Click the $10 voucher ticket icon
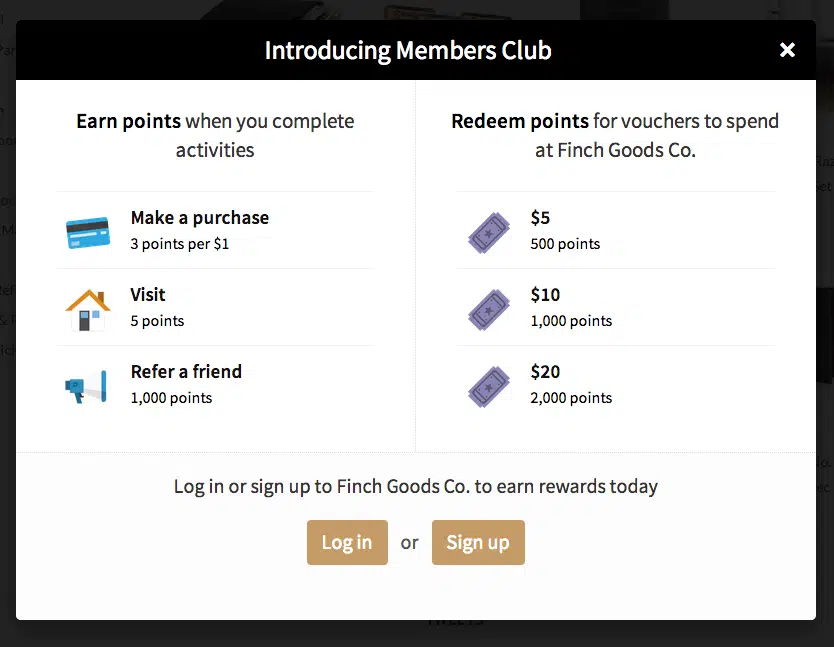The height and width of the screenshot is (647, 834). [489, 309]
